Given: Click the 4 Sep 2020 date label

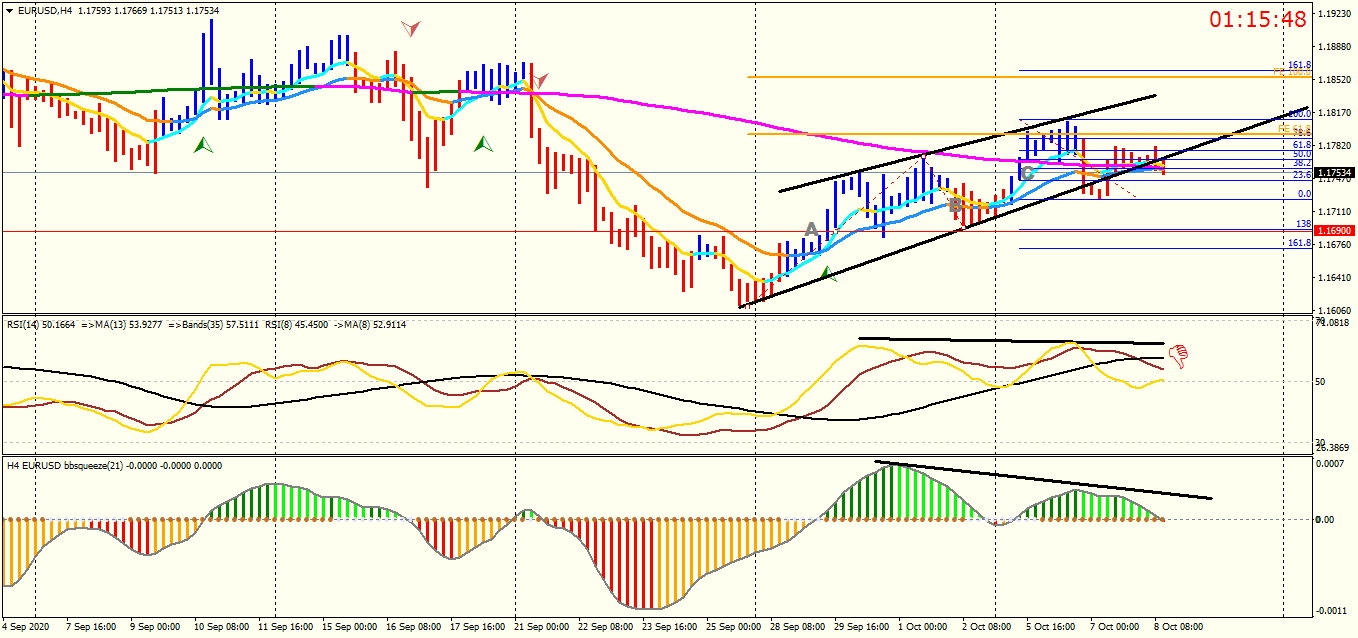Looking at the screenshot, I should coord(27,627).
